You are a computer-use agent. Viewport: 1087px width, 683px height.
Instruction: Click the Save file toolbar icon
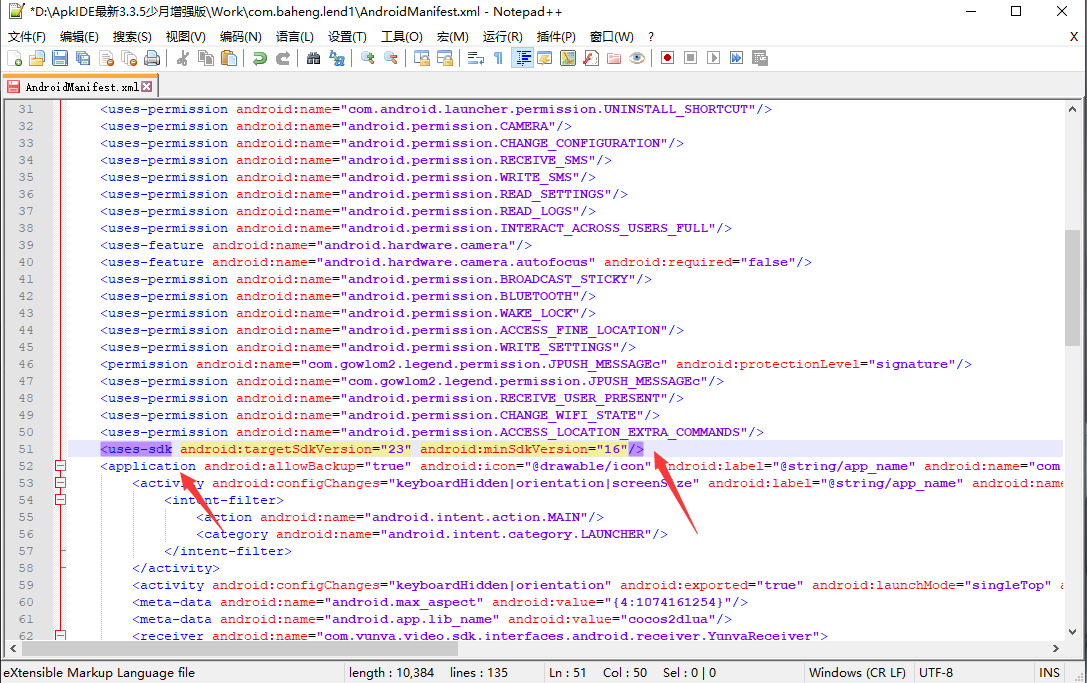tap(60, 58)
